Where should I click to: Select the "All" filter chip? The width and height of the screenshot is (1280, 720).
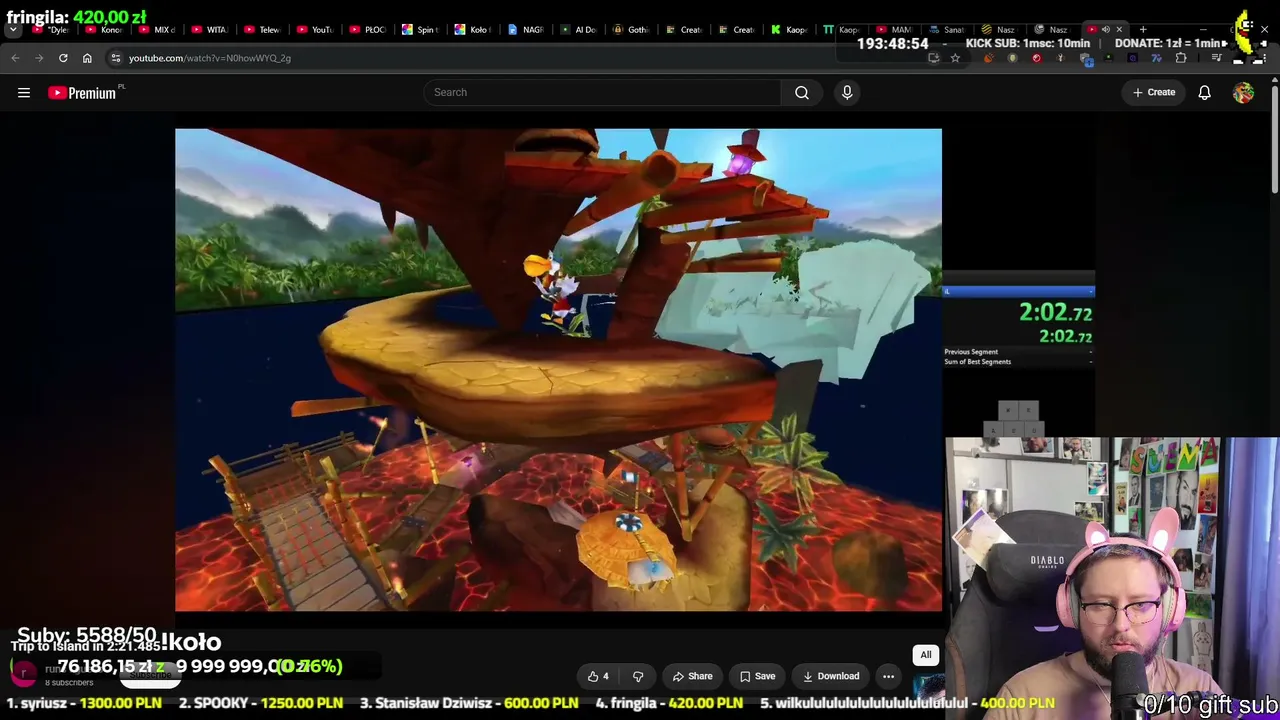(x=926, y=656)
